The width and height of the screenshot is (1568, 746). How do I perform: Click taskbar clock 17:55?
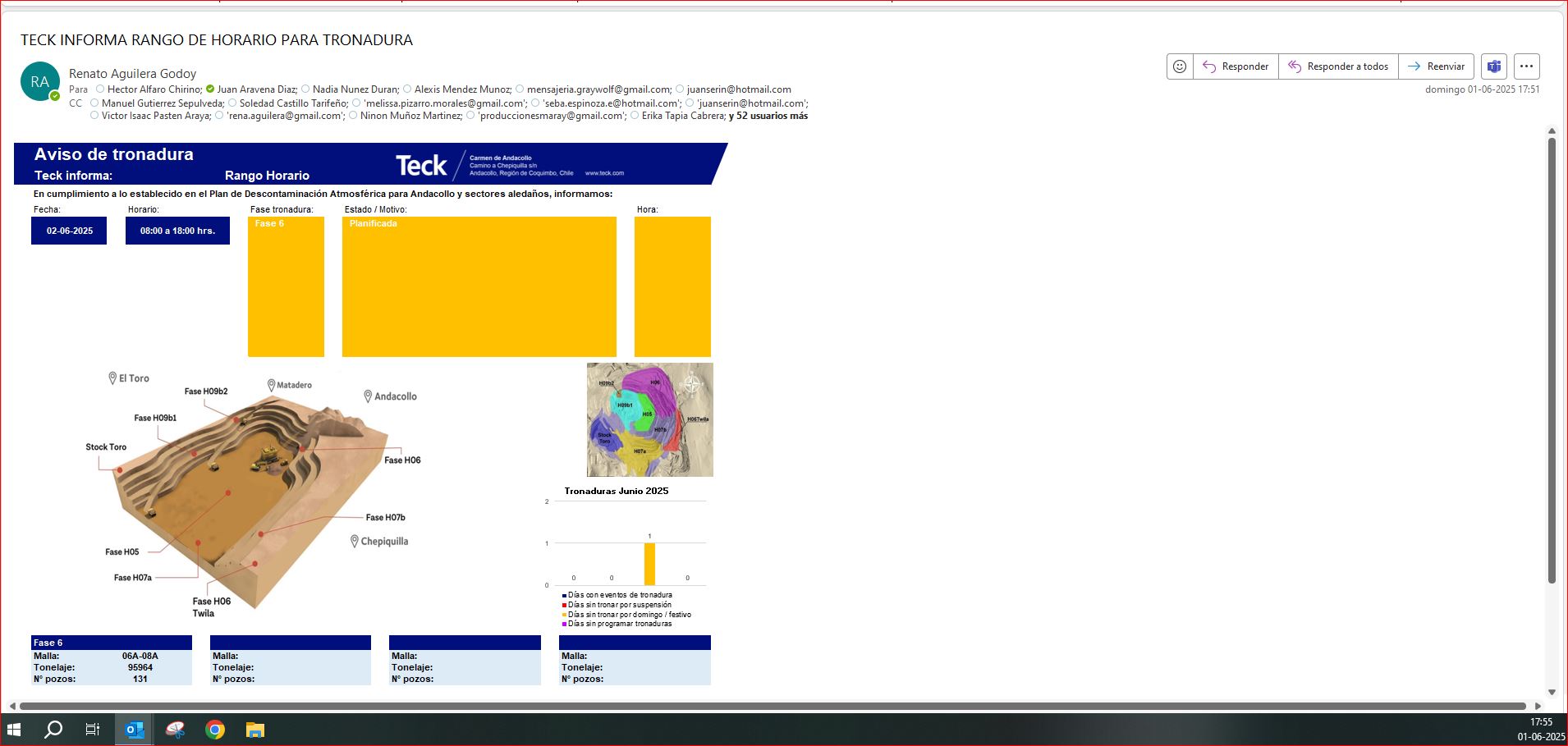1541,722
